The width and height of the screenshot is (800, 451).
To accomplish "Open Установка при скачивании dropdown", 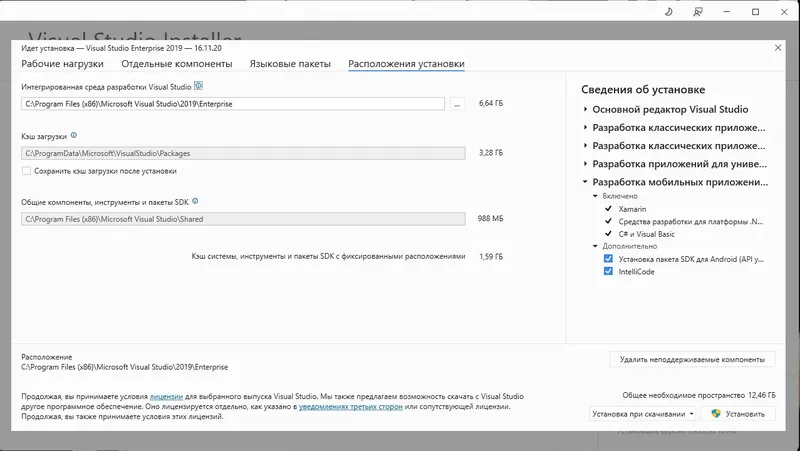I will coord(642,414).
